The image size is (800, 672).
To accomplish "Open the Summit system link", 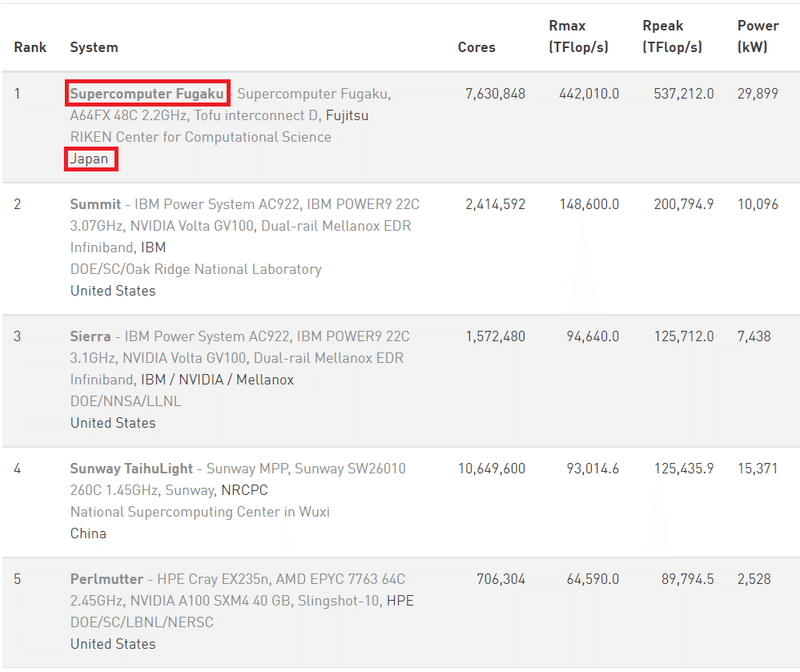I will coord(95,204).
